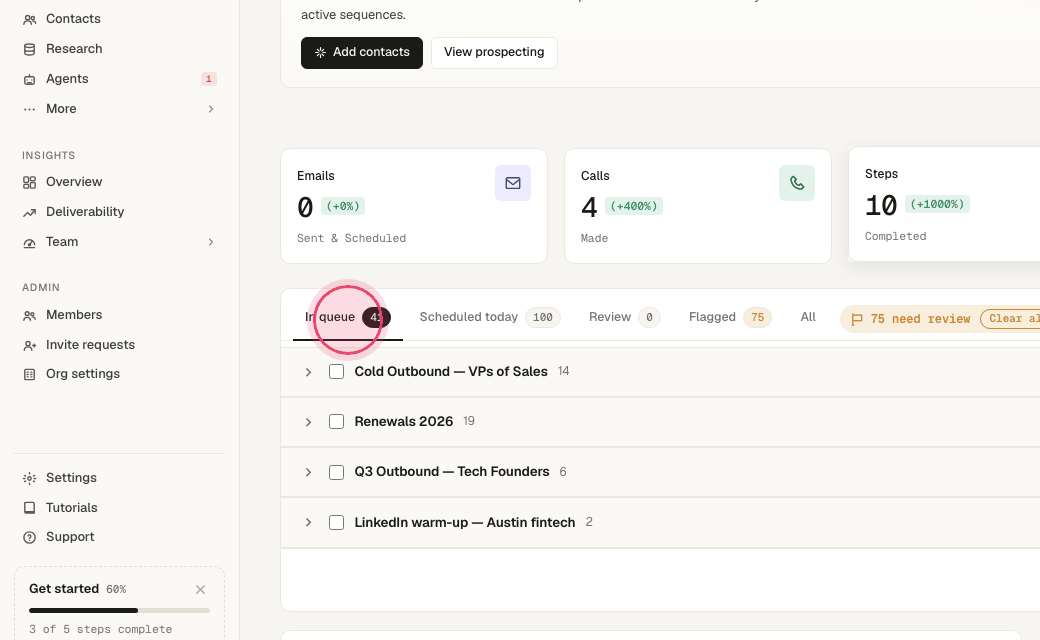This screenshot has width=1040, height=640.
Task: Click the Deliverability trend icon
Action: point(29,212)
